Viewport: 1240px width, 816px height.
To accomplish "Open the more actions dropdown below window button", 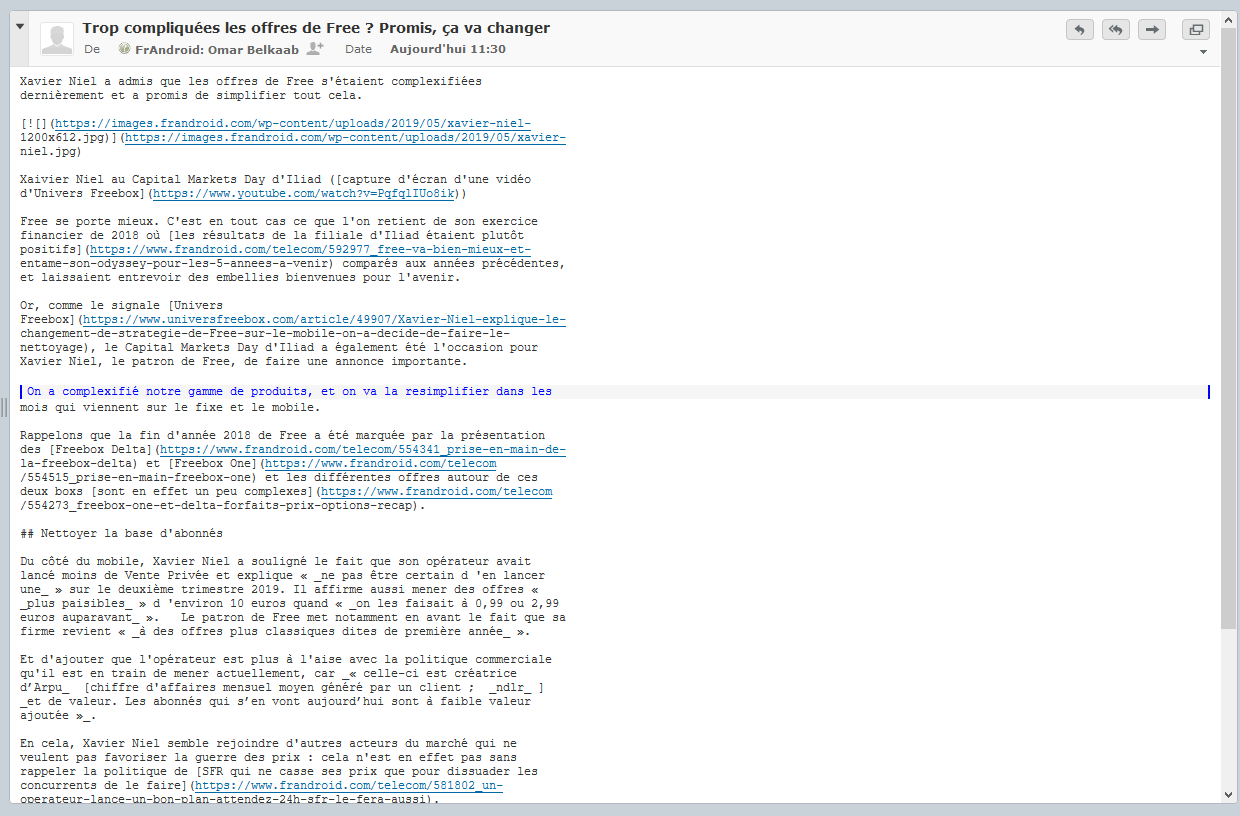I will [x=1203, y=52].
